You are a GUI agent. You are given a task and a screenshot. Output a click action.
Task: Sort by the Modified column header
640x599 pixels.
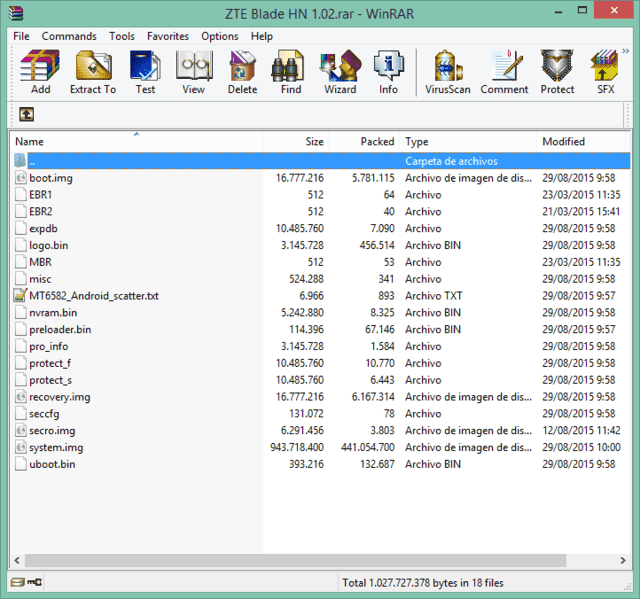(x=581, y=142)
